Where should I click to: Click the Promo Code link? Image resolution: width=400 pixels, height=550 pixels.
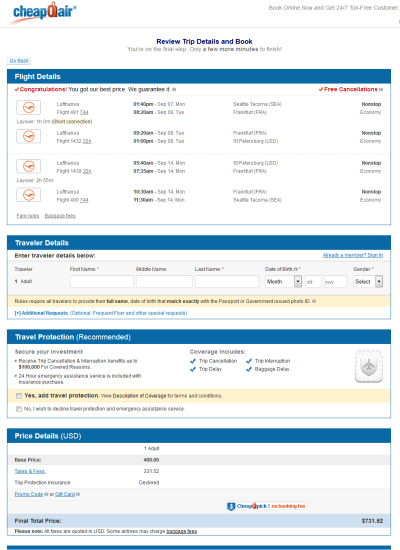click(x=29, y=494)
